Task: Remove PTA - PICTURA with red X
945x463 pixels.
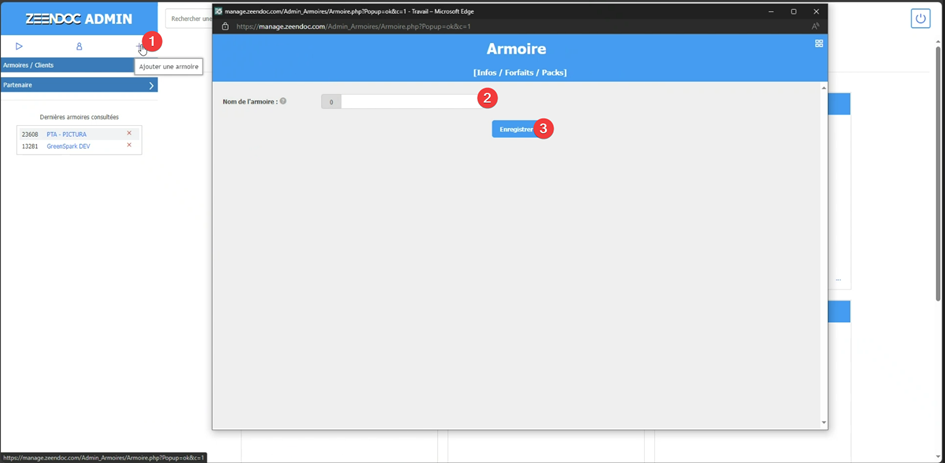Action: tap(129, 133)
